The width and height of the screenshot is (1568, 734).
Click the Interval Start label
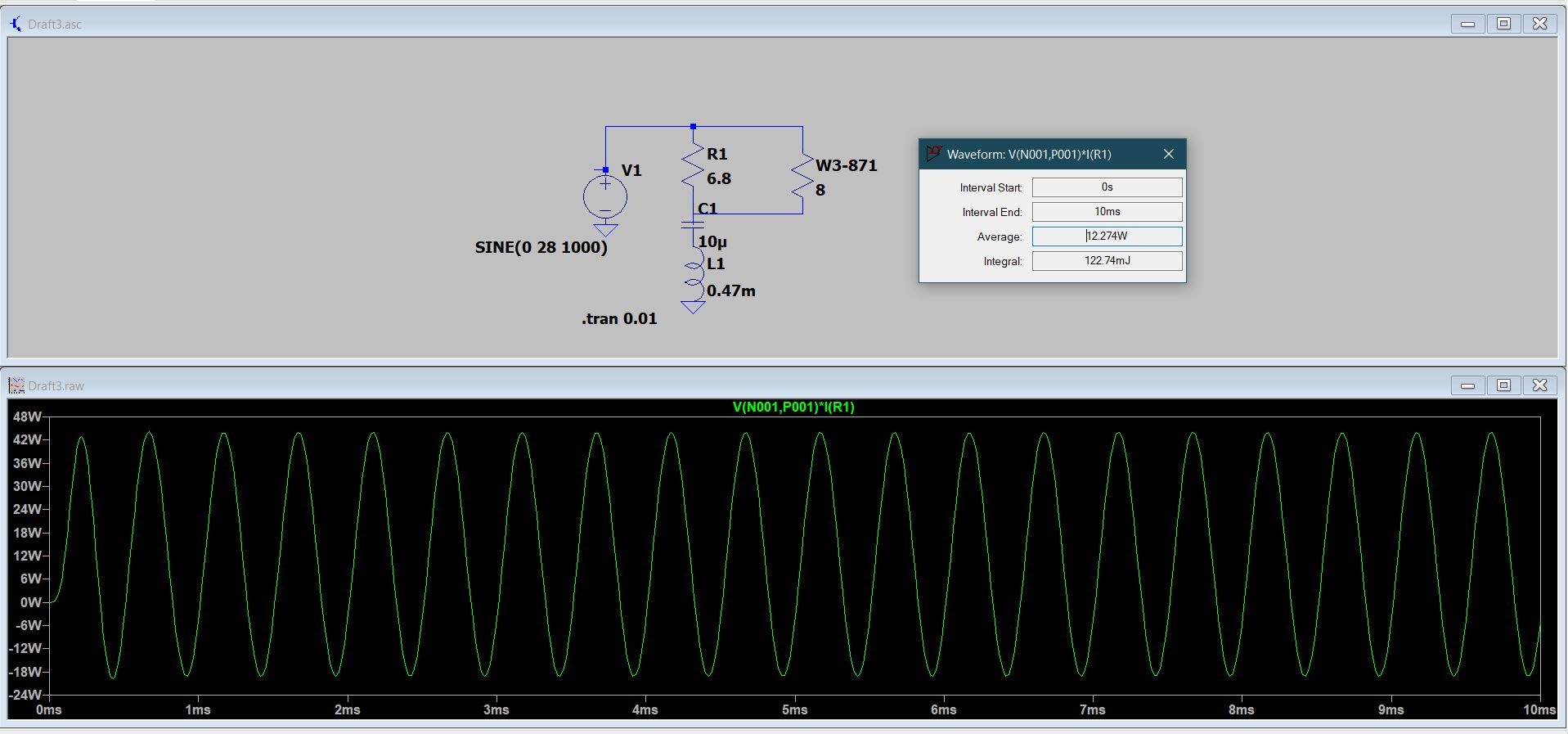[991, 187]
